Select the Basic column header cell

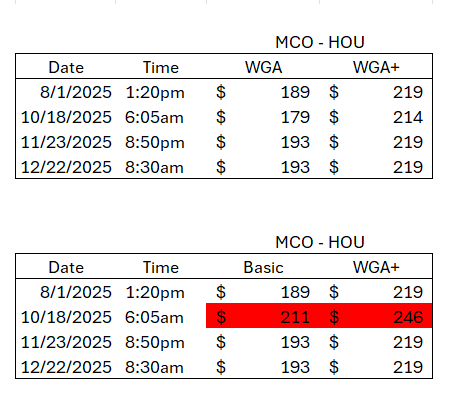pos(263,267)
